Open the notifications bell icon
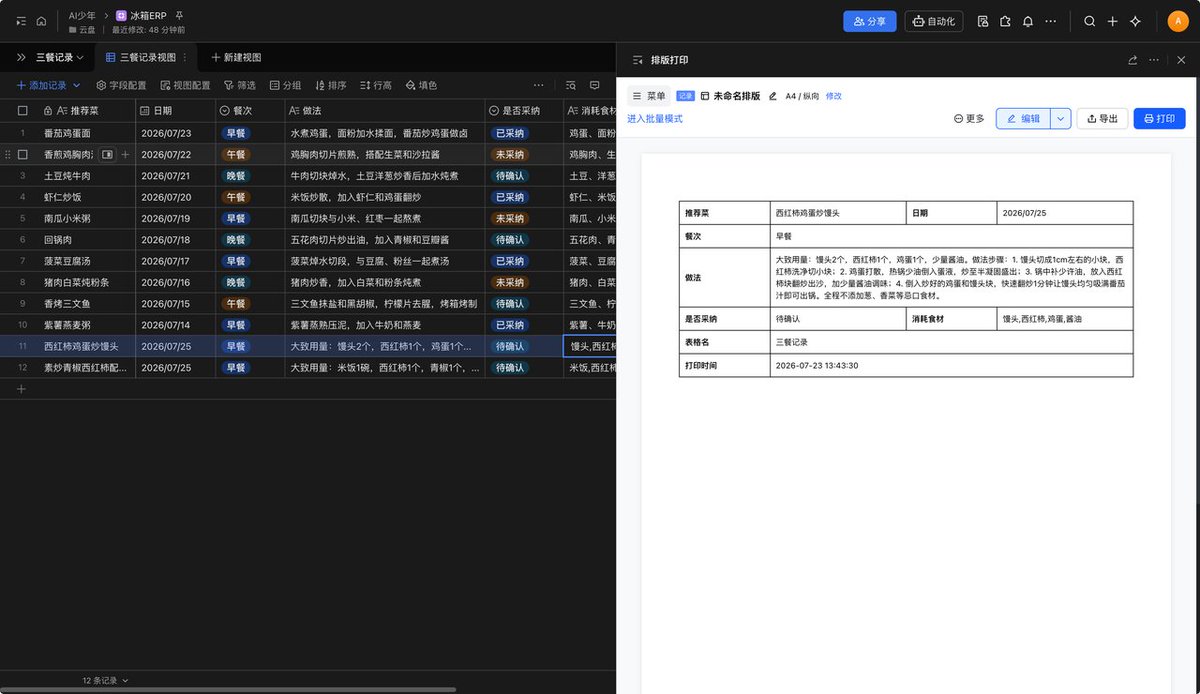The image size is (1200, 694). click(1027, 21)
